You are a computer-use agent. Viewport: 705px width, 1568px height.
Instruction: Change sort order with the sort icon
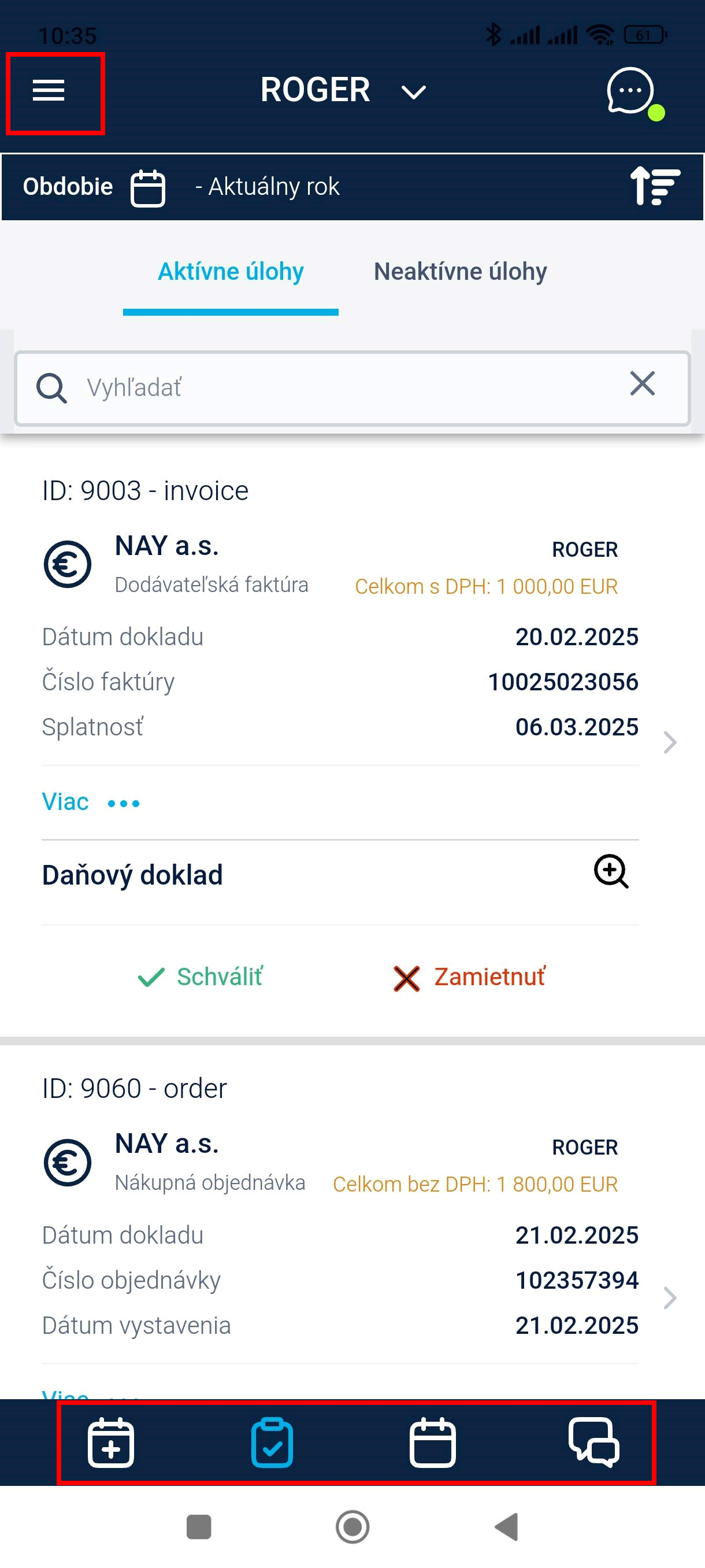click(x=655, y=186)
